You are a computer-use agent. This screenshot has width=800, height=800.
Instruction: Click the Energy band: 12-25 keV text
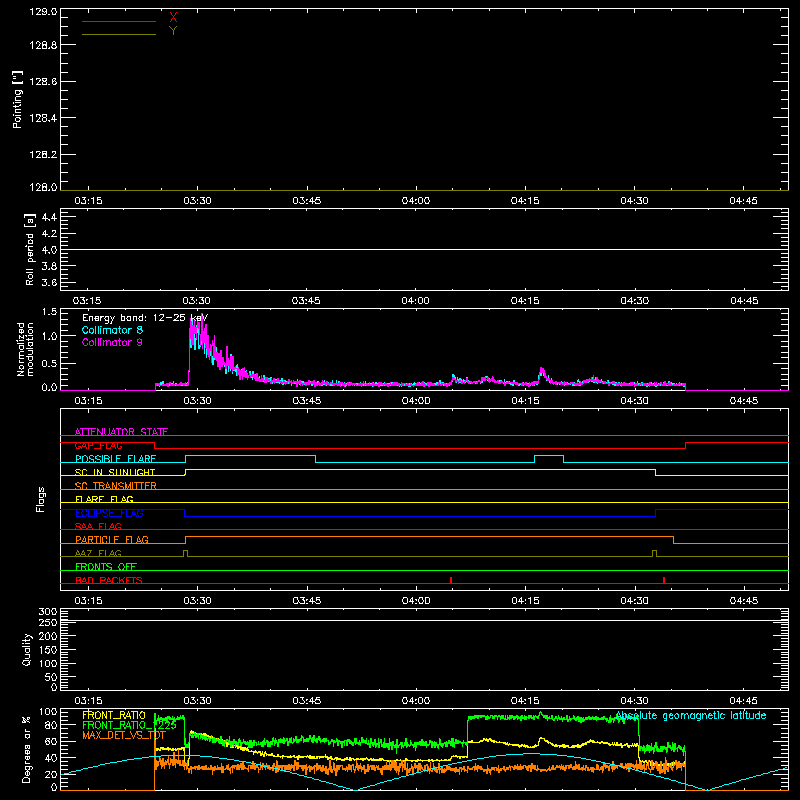145,318
